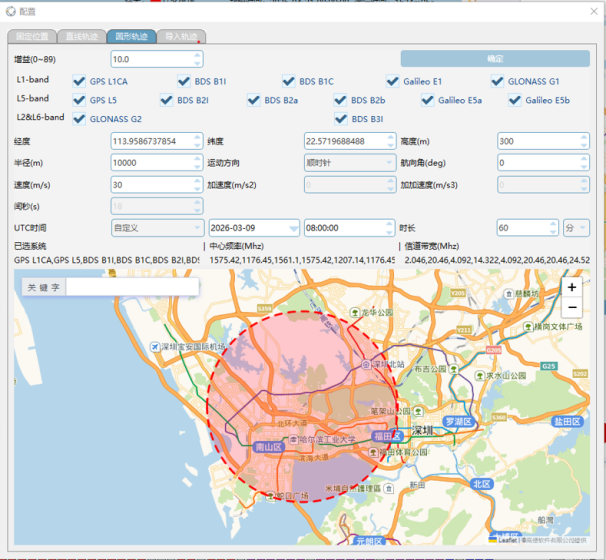Click the red dashed circle trajectory area
606x560 pixels.
[x=303, y=407]
